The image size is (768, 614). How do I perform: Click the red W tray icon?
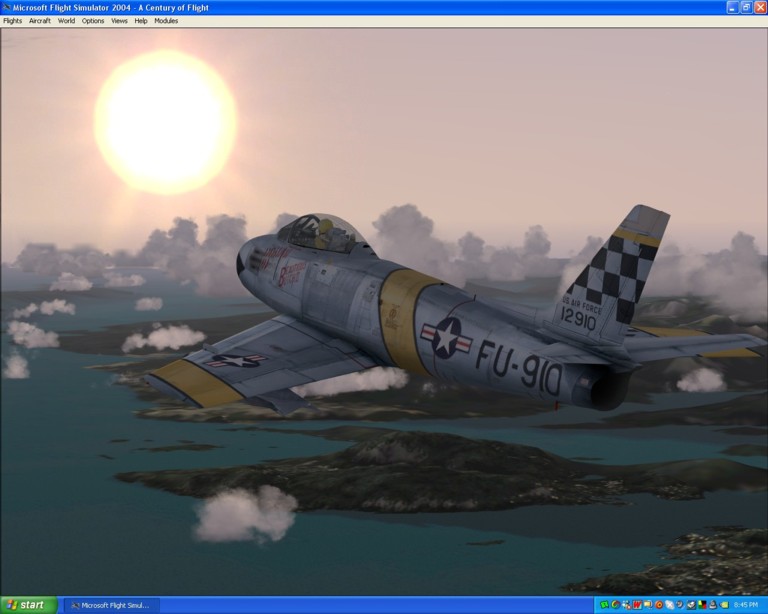(636, 605)
